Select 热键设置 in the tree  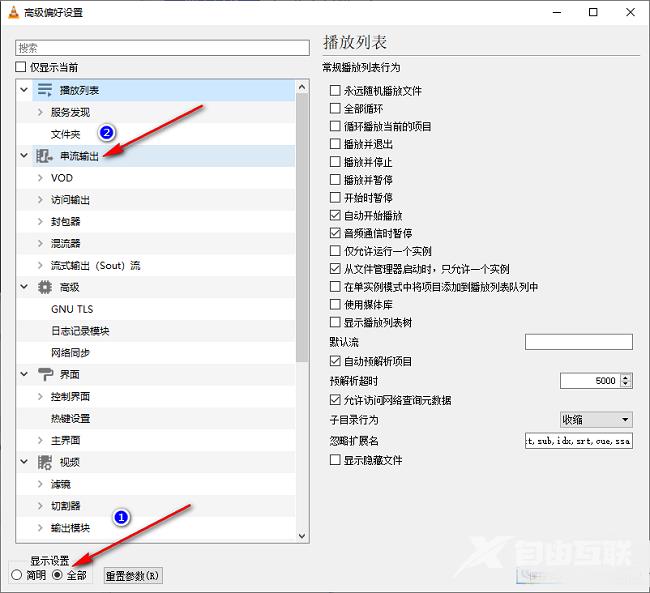pos(70,418)
